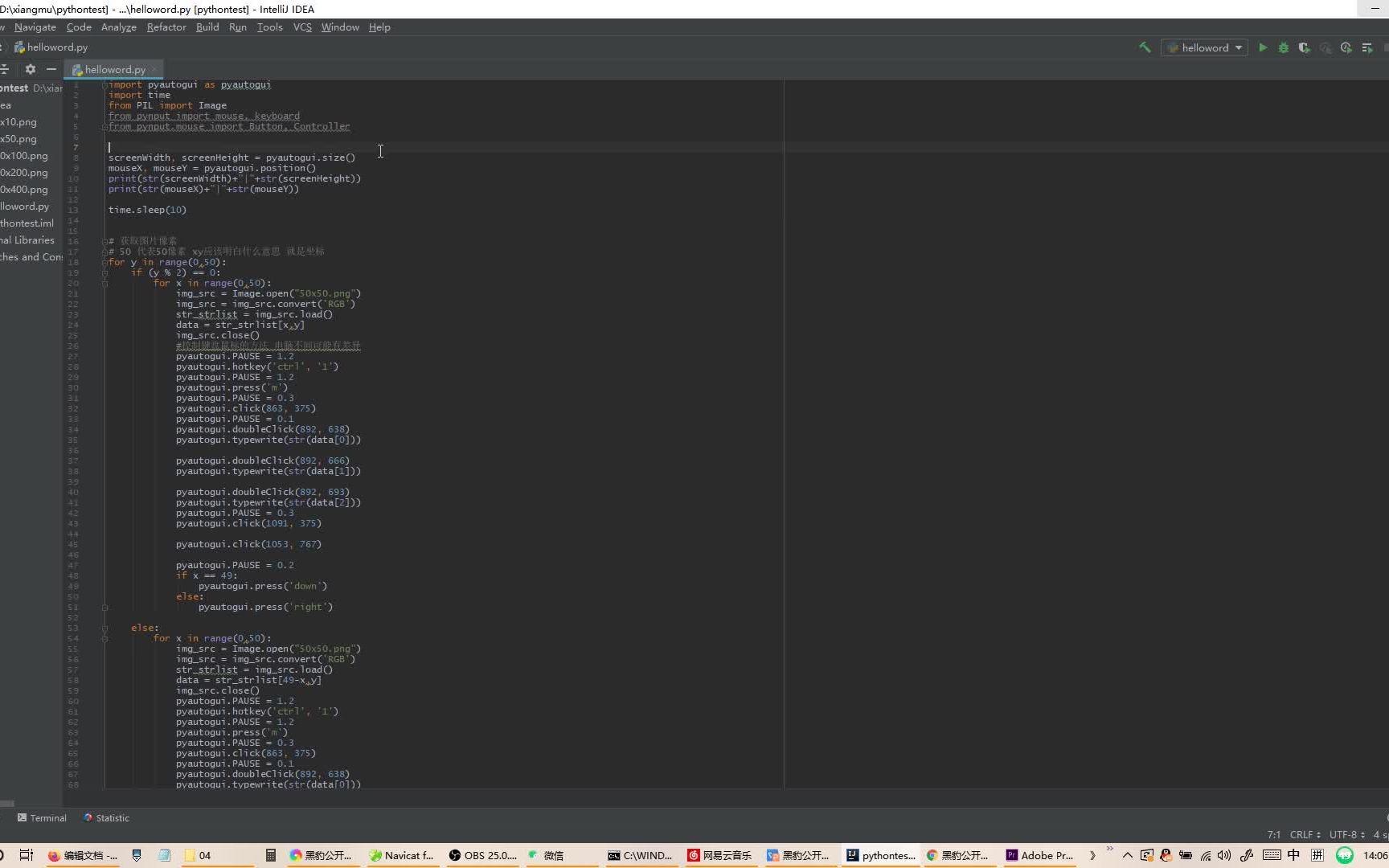The width and height of the screenshot is (1389, 868).
Task: Build the project with the hammer icon
Action: [1145, 47]
